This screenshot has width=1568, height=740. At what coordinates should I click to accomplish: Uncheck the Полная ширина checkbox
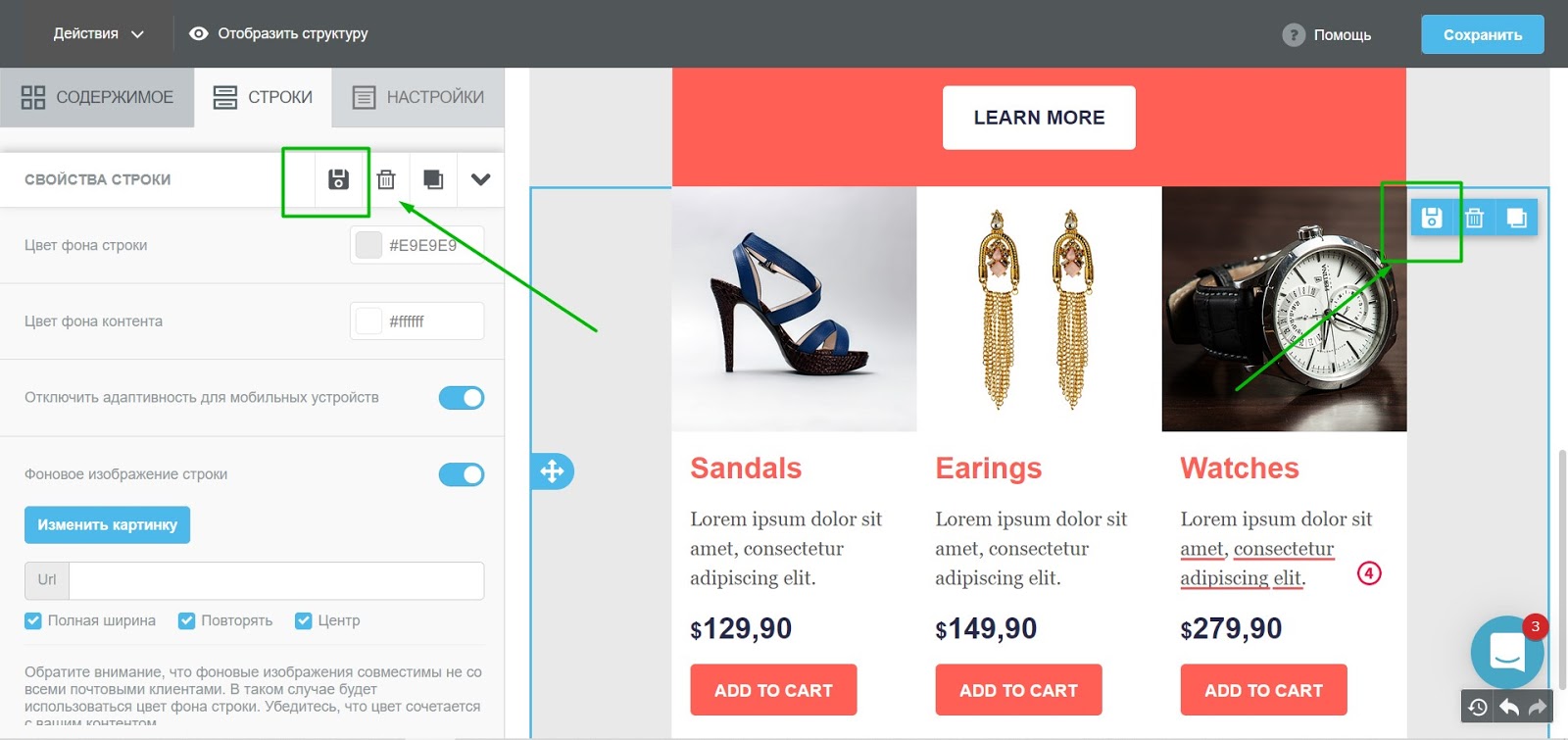tap(33, 620)
